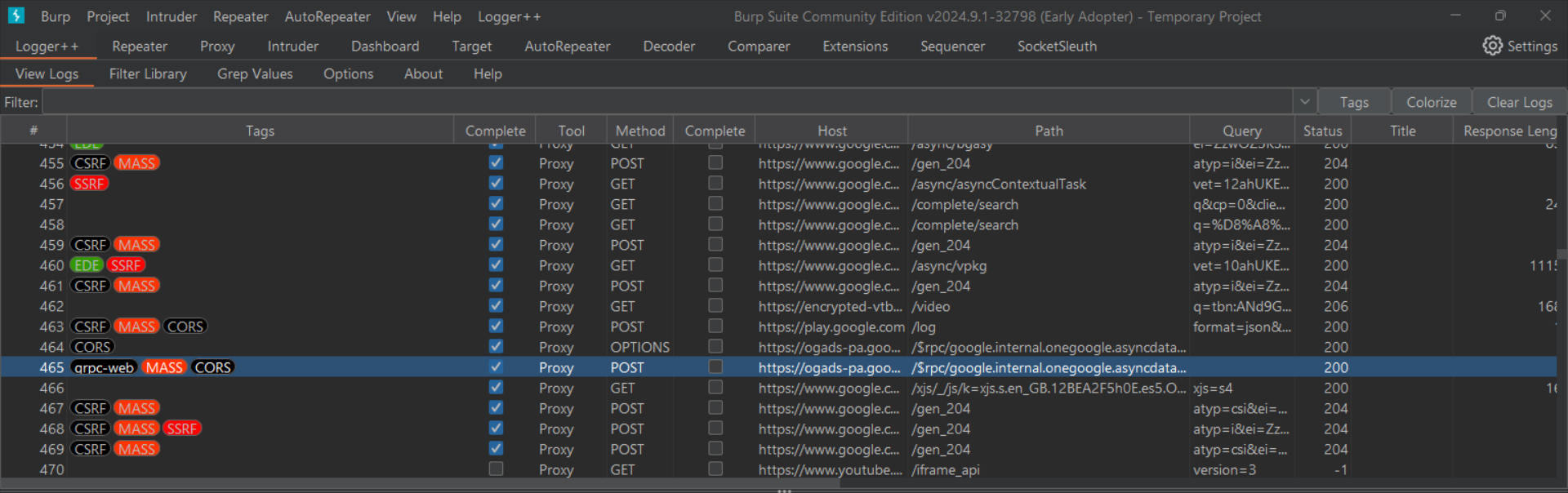Open the Settings gear icon
This screenshot has width=1568, height=493.
[1492, 46]
